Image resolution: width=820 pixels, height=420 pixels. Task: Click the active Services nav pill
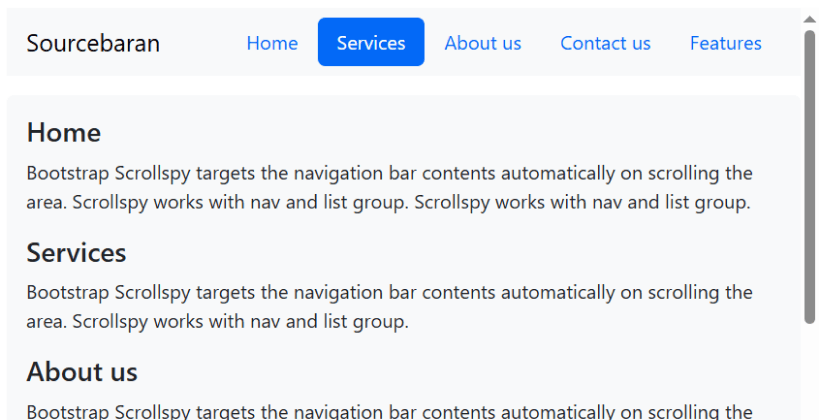pos(371,43)
